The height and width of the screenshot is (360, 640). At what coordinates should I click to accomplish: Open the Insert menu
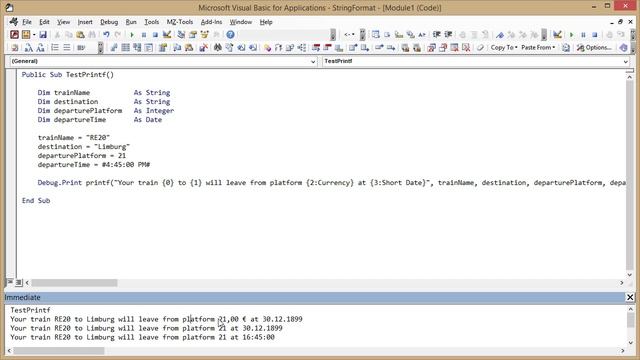coord(85,22)
